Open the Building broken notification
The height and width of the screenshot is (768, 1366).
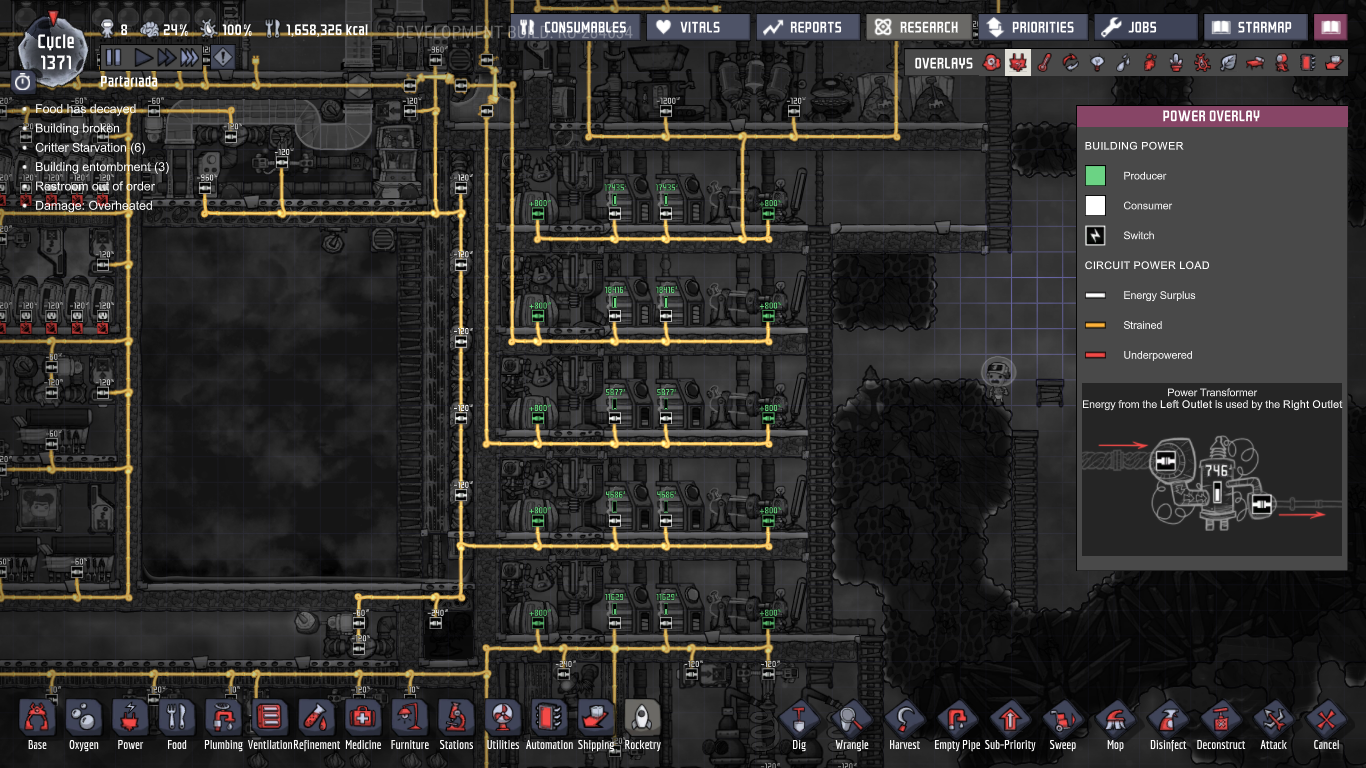pos(77,128)
